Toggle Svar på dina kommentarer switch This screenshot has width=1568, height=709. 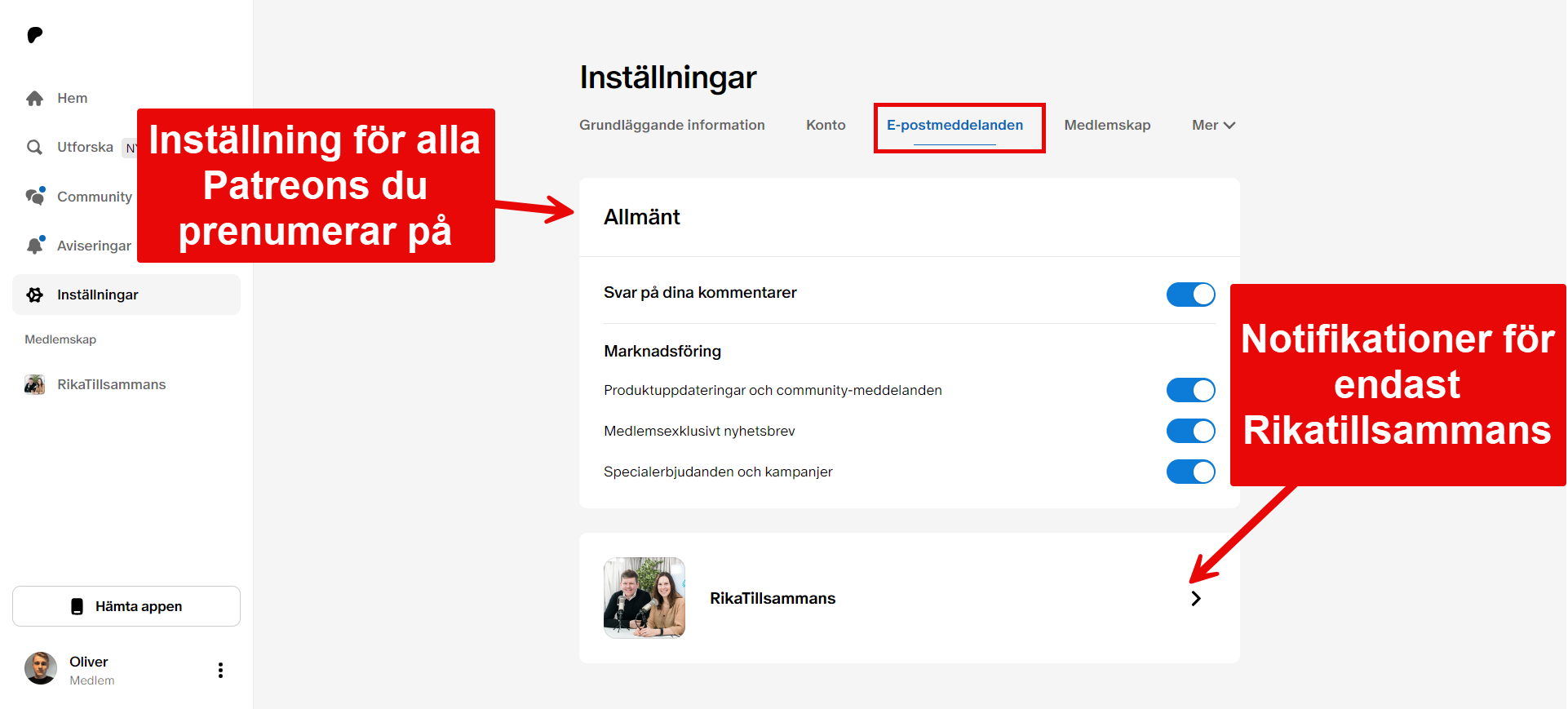click(x=1190, y=295)
